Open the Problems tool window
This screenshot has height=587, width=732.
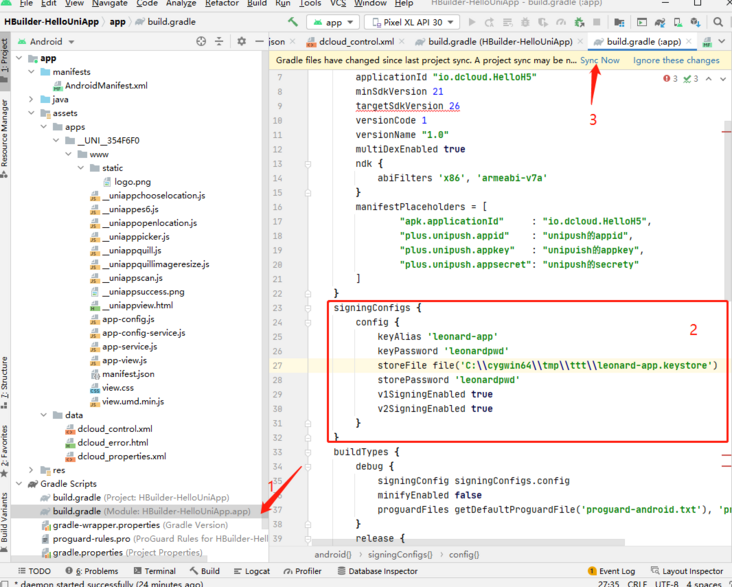[x=92, y=571]
